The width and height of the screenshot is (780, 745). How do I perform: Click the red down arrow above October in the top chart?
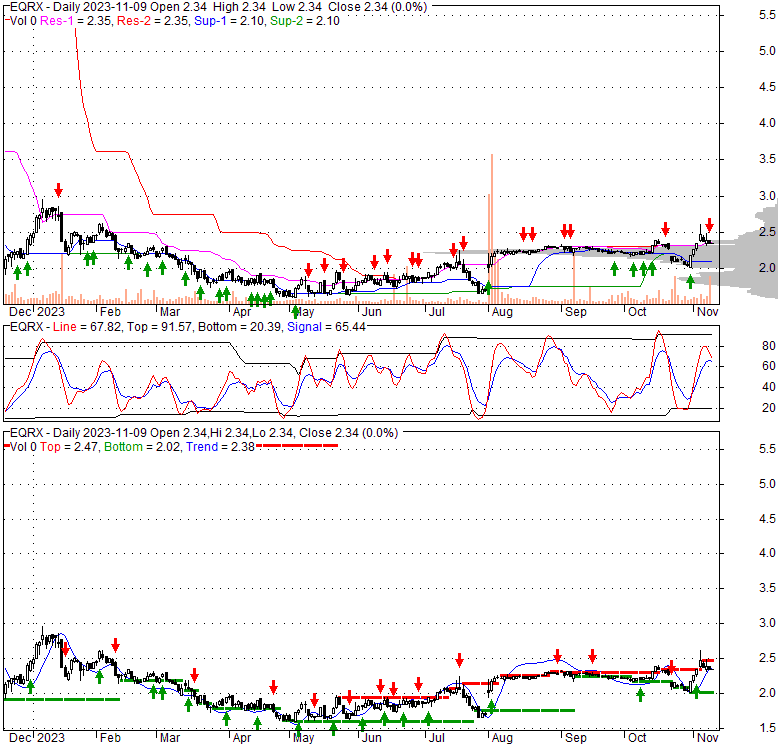pos(665,229)
